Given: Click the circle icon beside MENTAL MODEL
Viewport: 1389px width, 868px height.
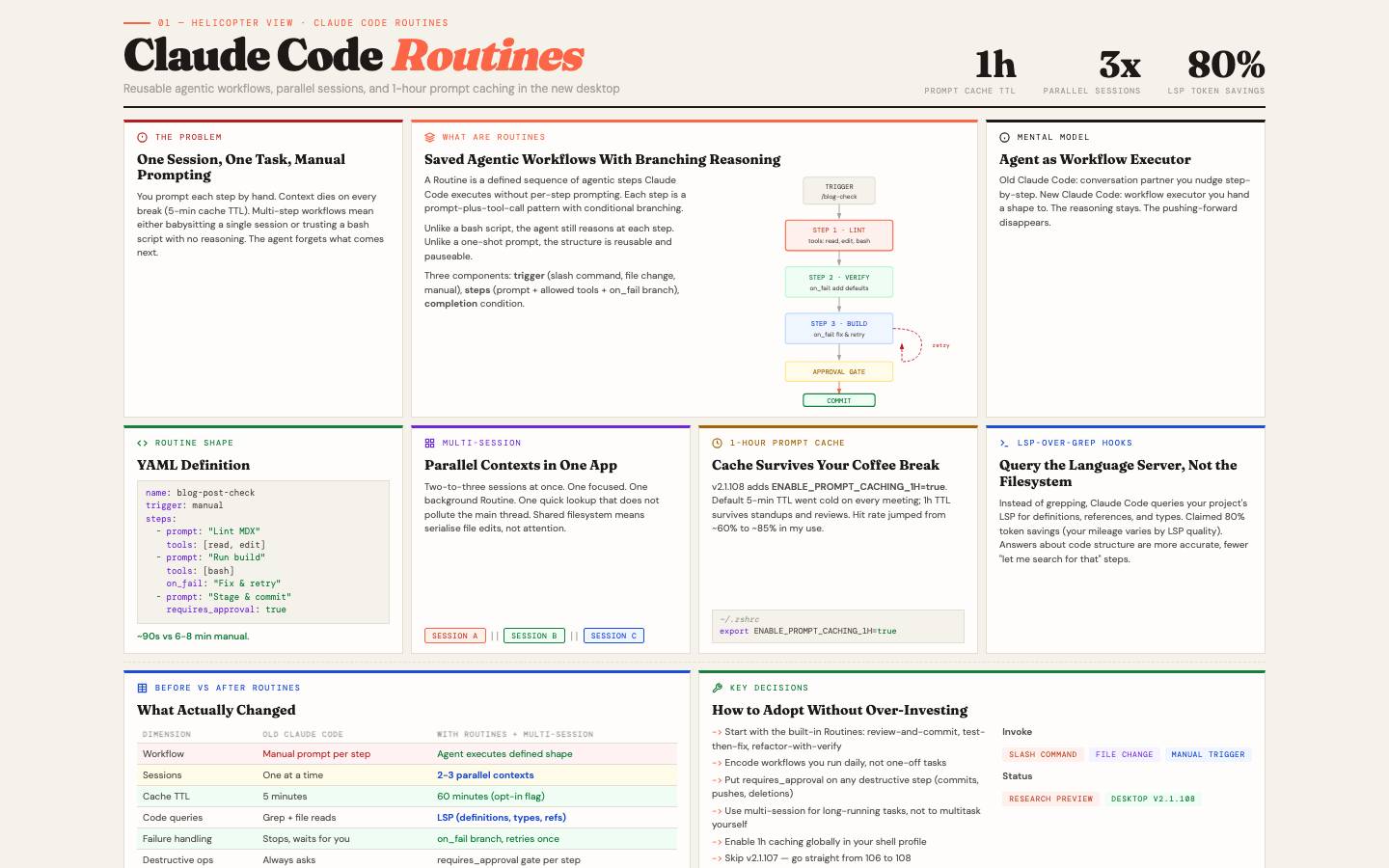Looking at the screenshot, I should 1004,137.
